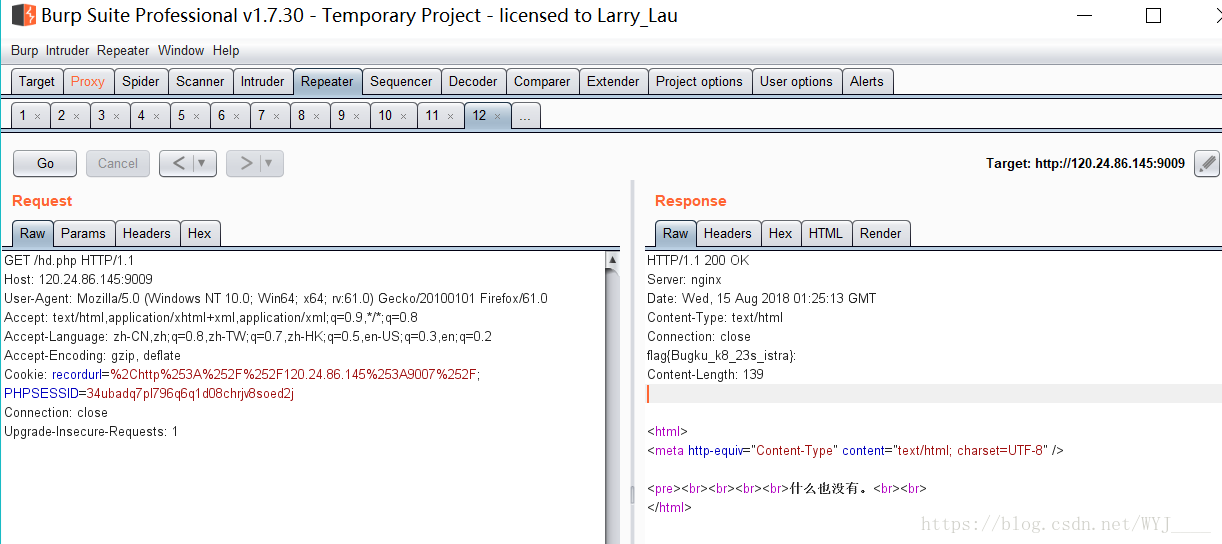Image resolution: width=1222 pixels, height=544 pixels.
Task: Close Repeater tab 5 with x
Action: click(x=196, y=116)
